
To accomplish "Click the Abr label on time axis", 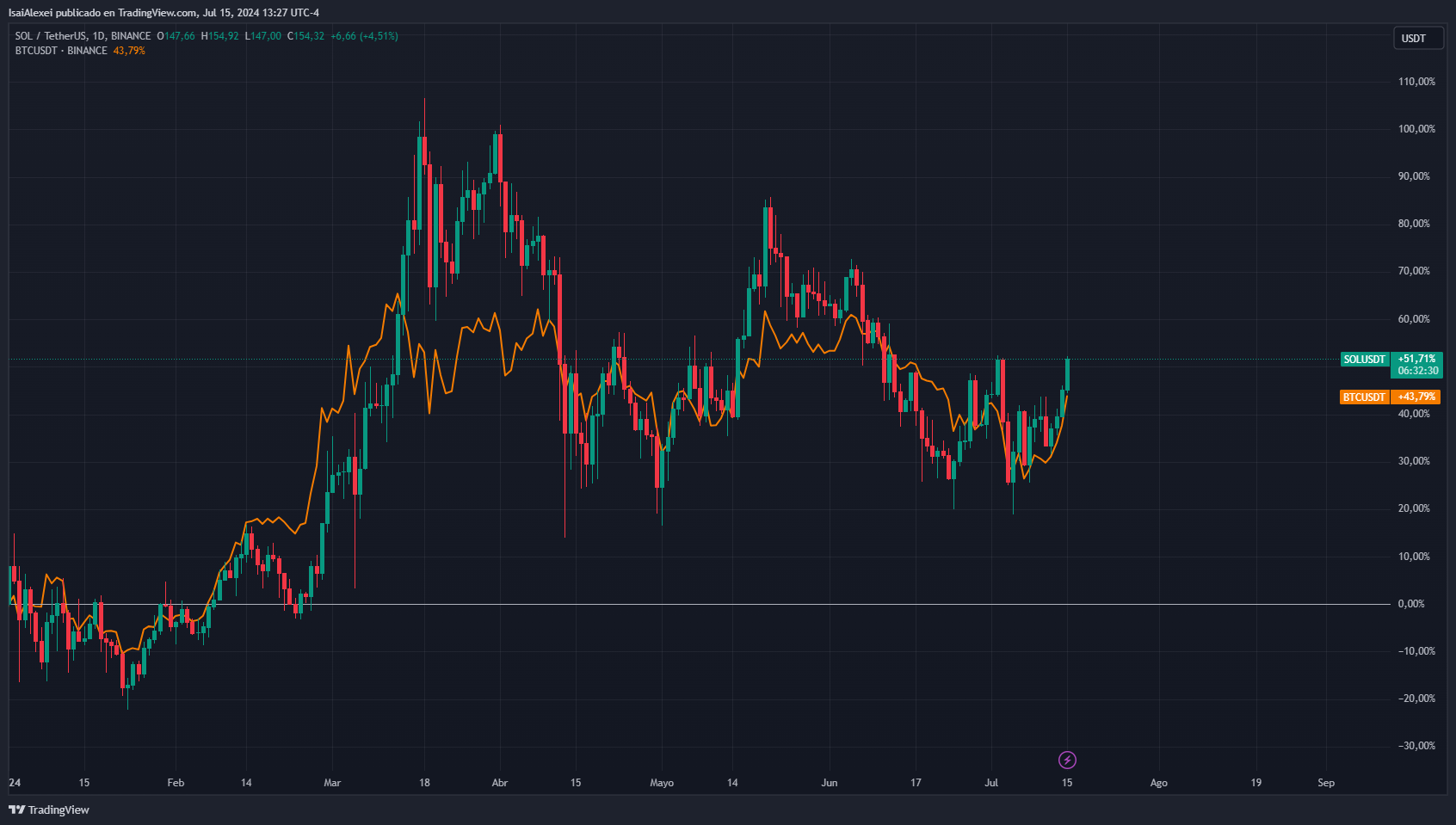I will (x=500, y=783).
